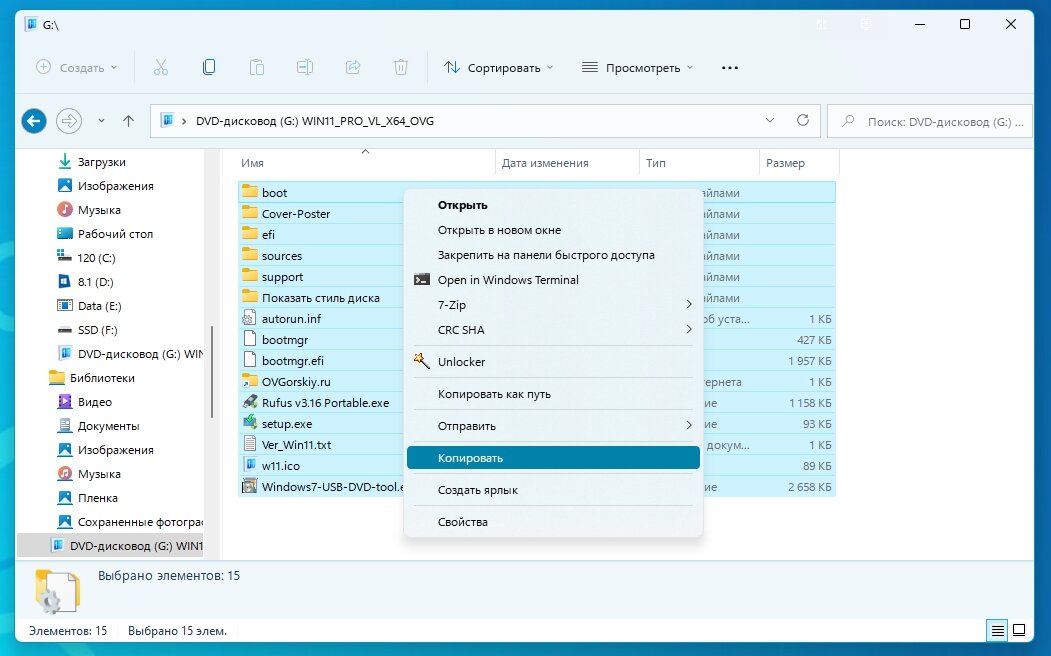Select the setup.exe file icon
This screenshot has width=1051, height=656.
(x=250, y=423)
